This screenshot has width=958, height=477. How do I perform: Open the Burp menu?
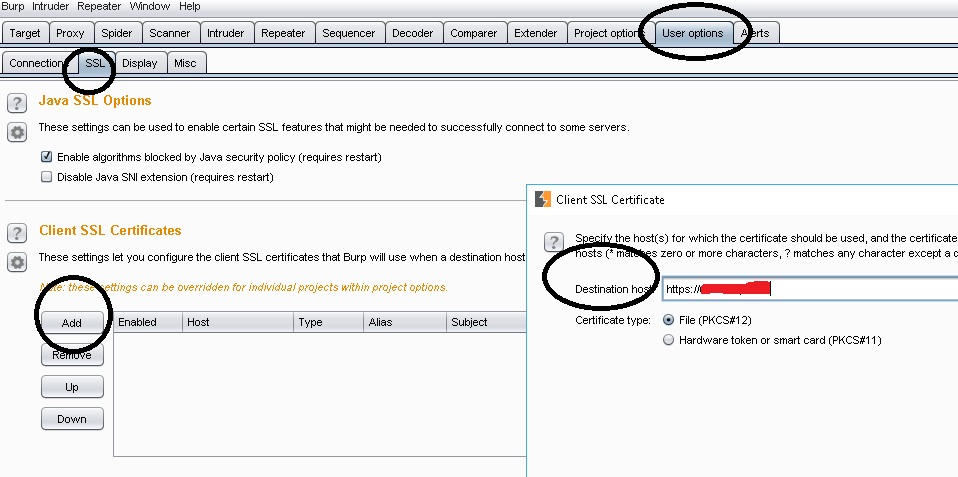(x=14, y=6)
